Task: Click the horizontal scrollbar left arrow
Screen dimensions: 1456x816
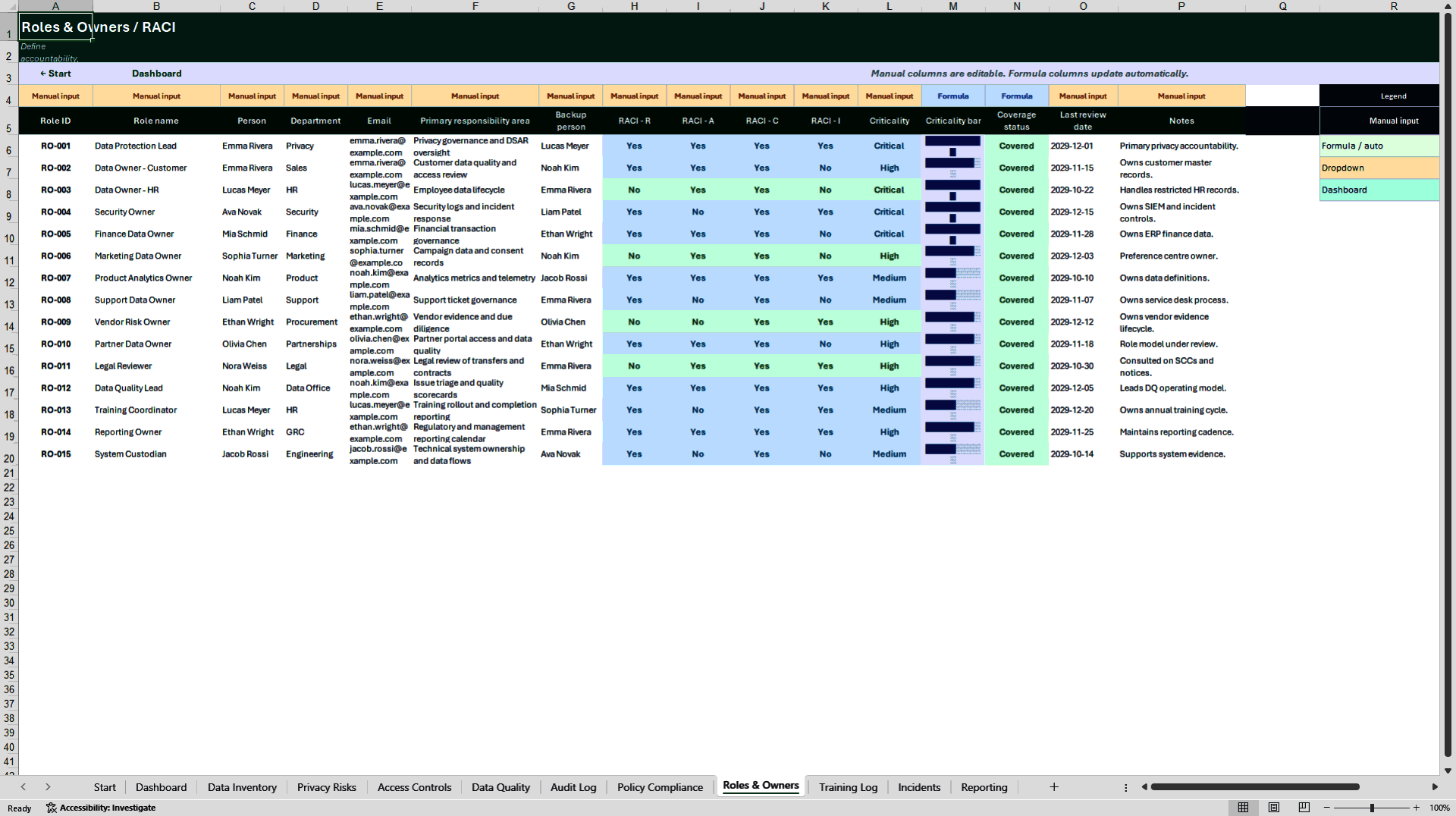Action: pyautogui.click(x=1144, y=787)
